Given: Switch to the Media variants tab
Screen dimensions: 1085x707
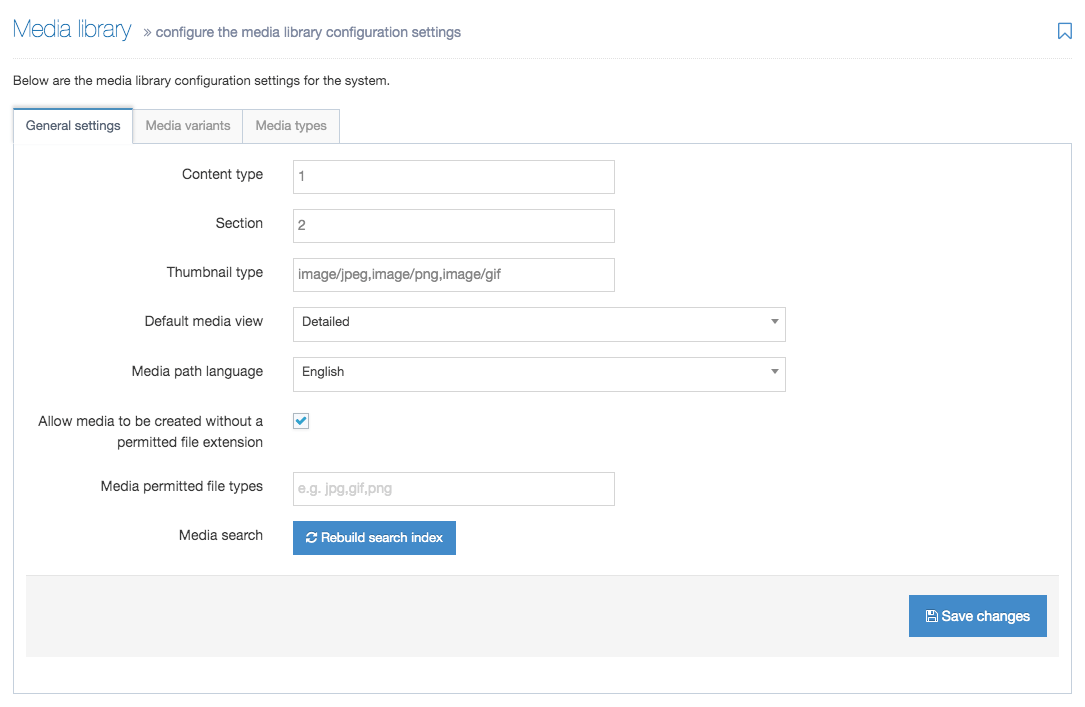Looking at the screenshot, I should tap(188, 126).
